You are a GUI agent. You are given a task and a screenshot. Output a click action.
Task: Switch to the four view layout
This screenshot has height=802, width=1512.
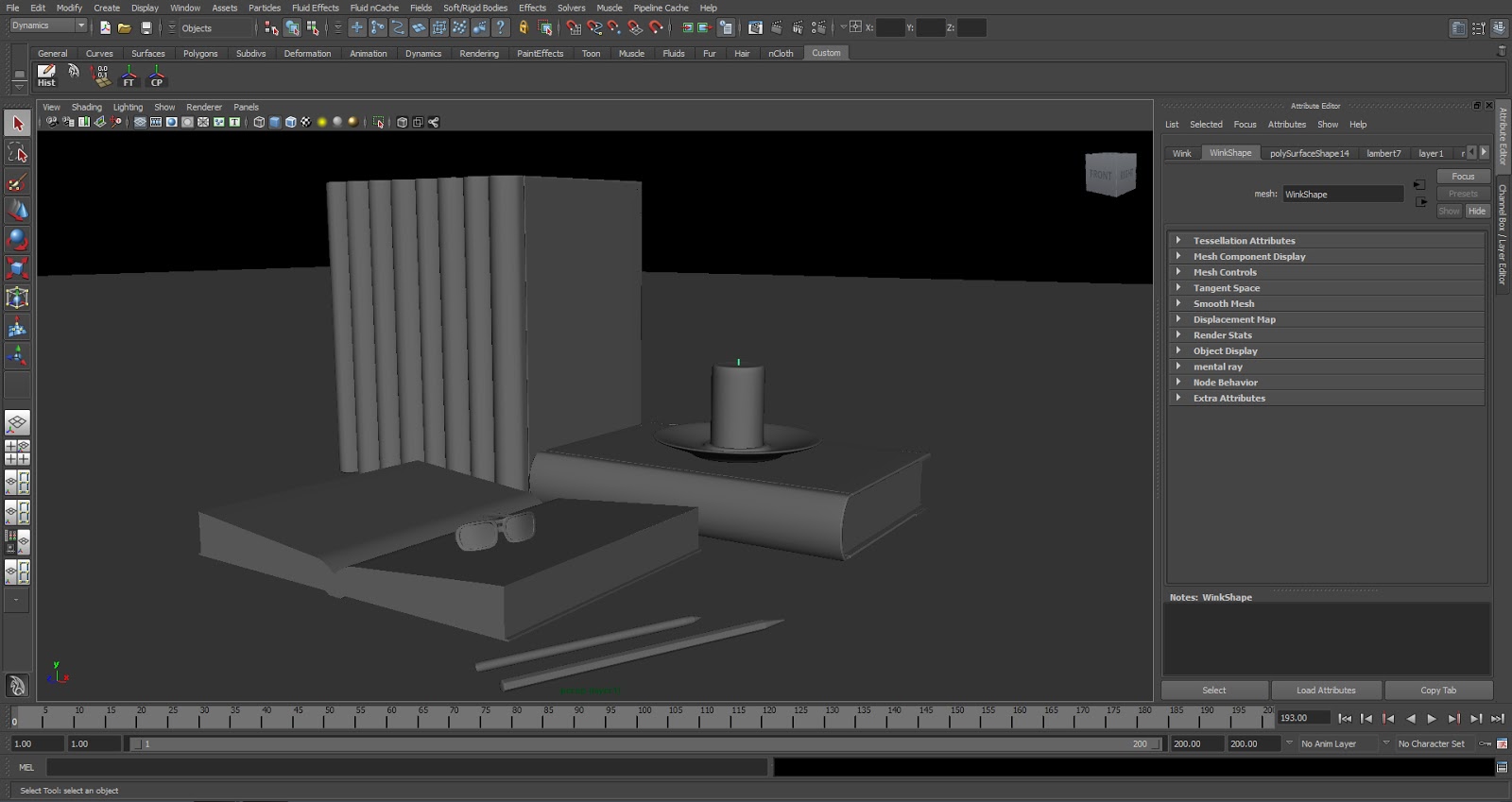tap(17, 452)
